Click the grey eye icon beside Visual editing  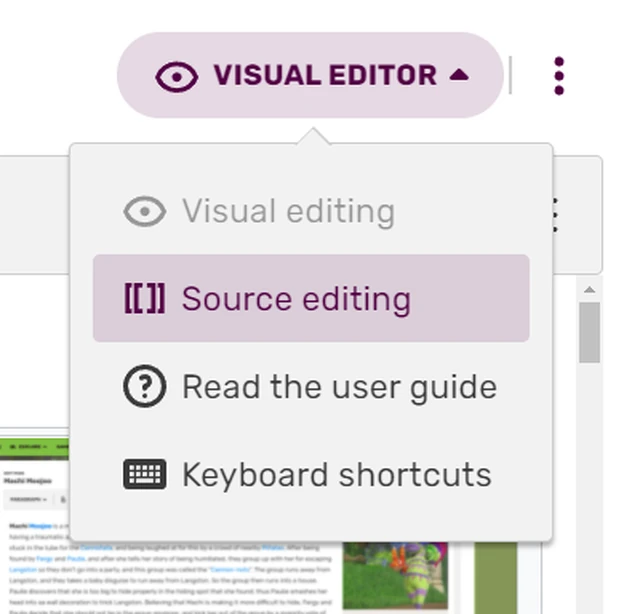click(144, 212)
